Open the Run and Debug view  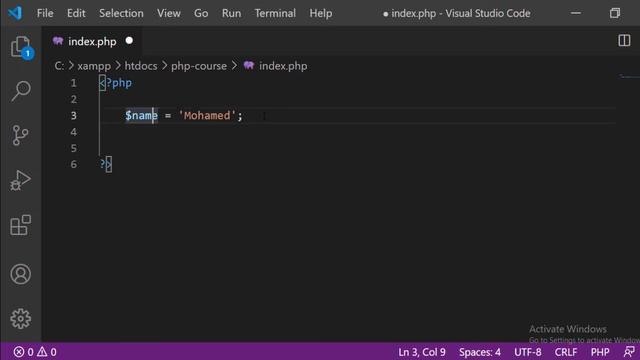(20, 180)
